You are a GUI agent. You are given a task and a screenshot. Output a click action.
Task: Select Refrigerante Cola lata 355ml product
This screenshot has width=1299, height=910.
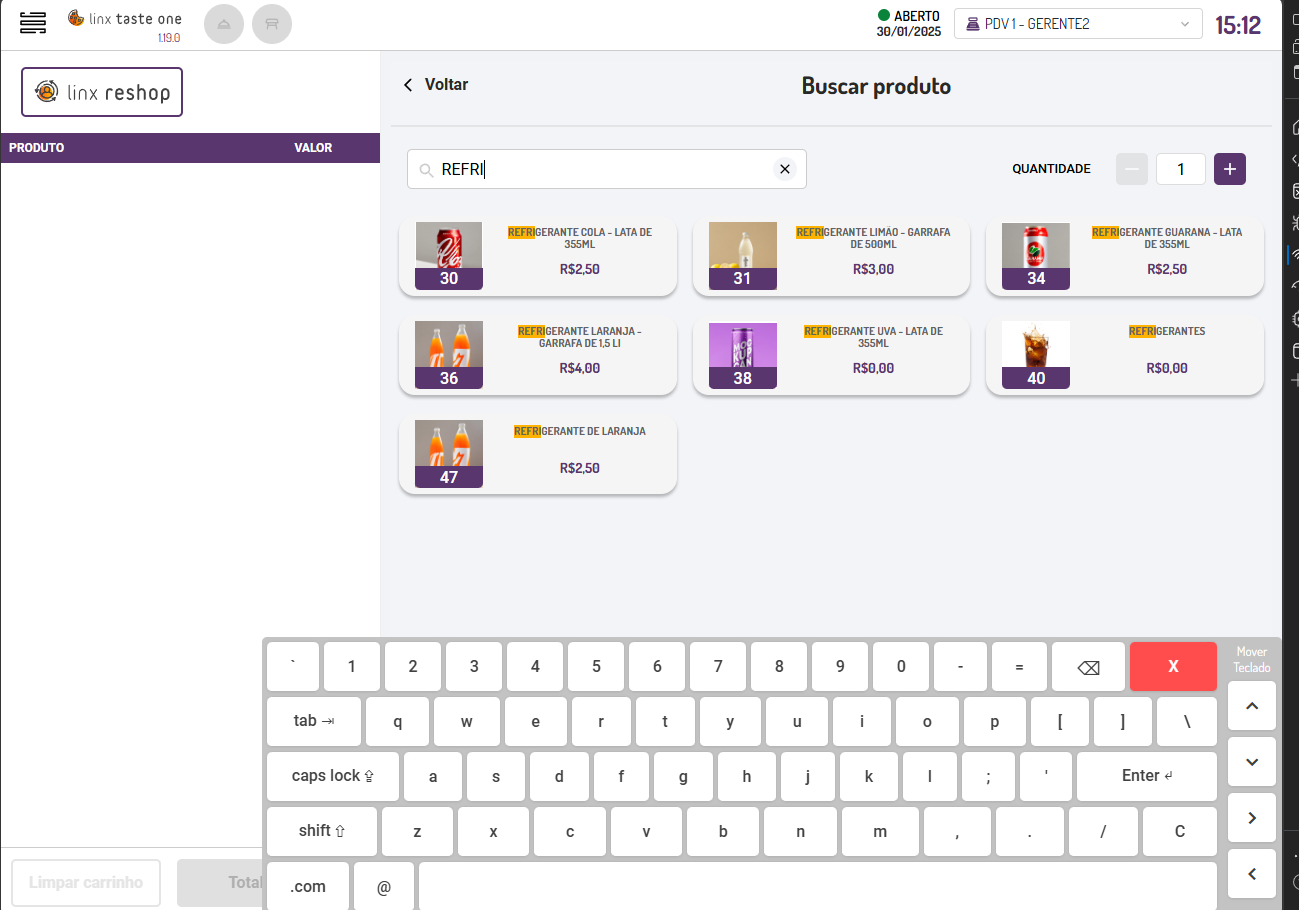click(x=538, y=257)
